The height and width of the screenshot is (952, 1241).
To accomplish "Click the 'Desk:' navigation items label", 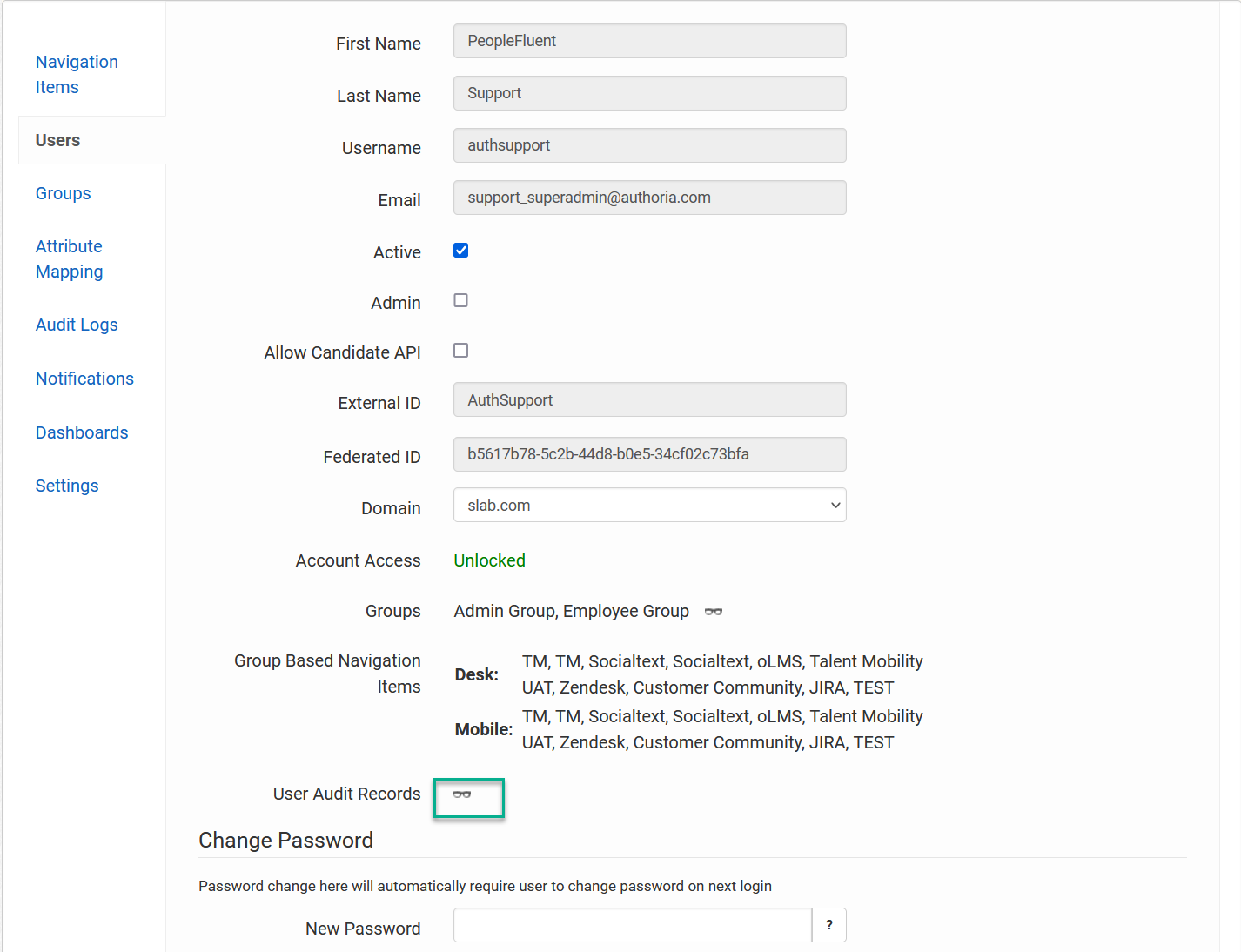I will [x=477, y=674].
